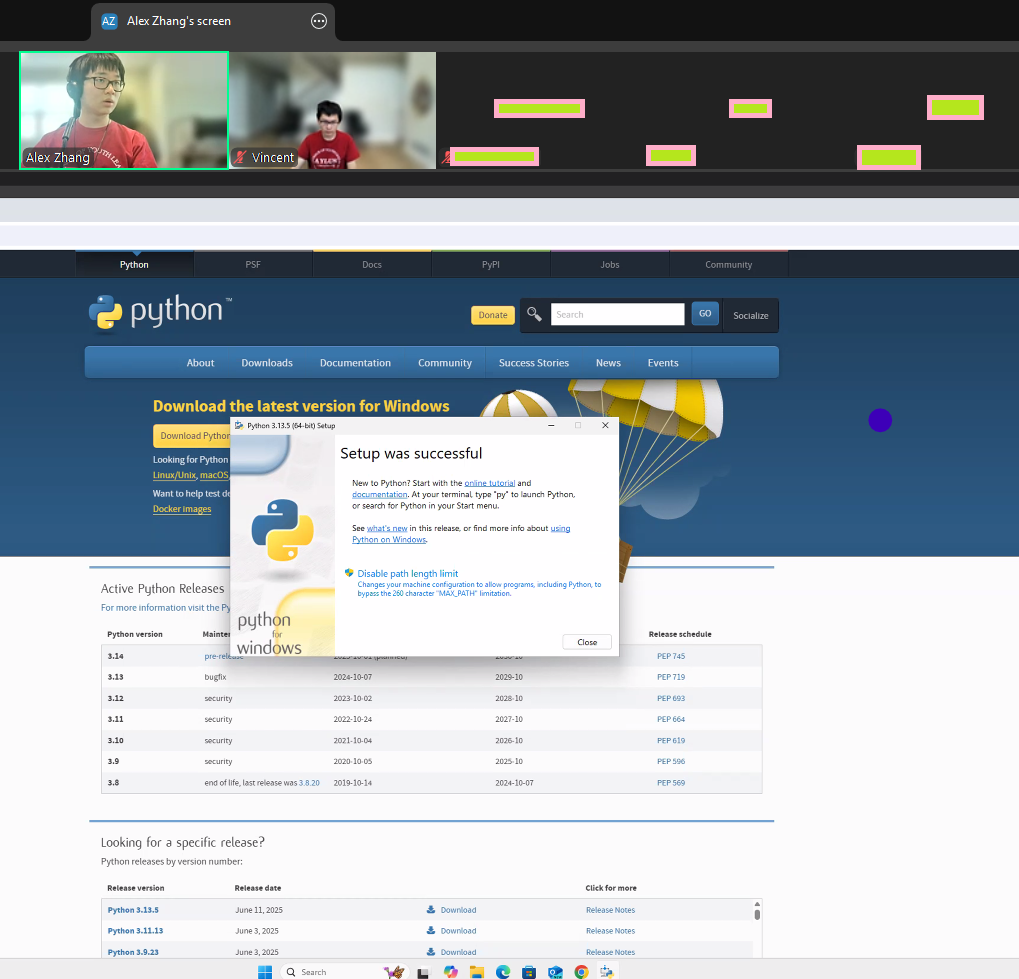Image resolution: width=1019 pixels, height=979 pixels.
Task: Switch to the Jobs top tab
Action: coord(610,265)
